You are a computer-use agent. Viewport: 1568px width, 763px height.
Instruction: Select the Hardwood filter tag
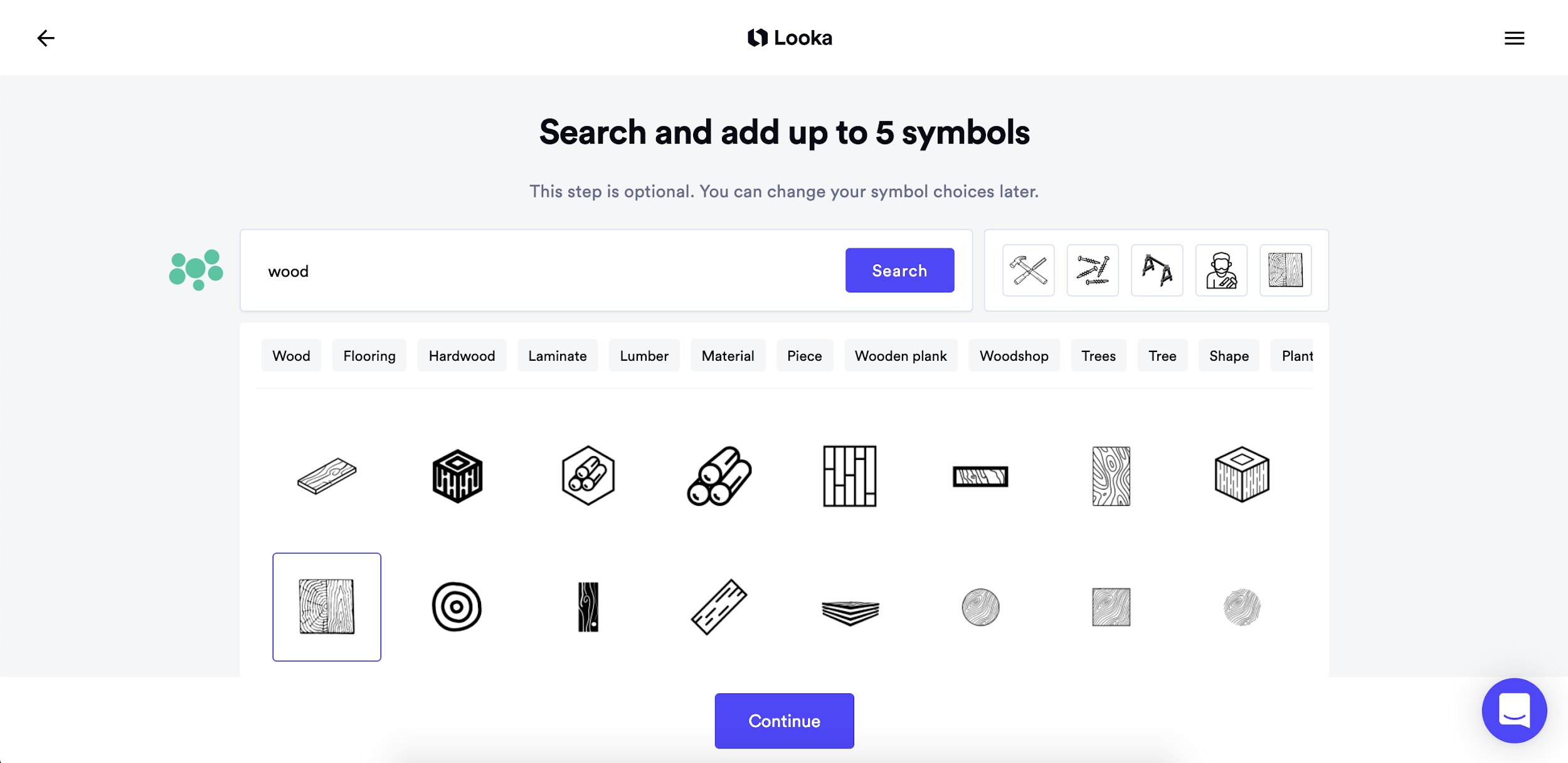pyautogui.click(x=462, y=355)
